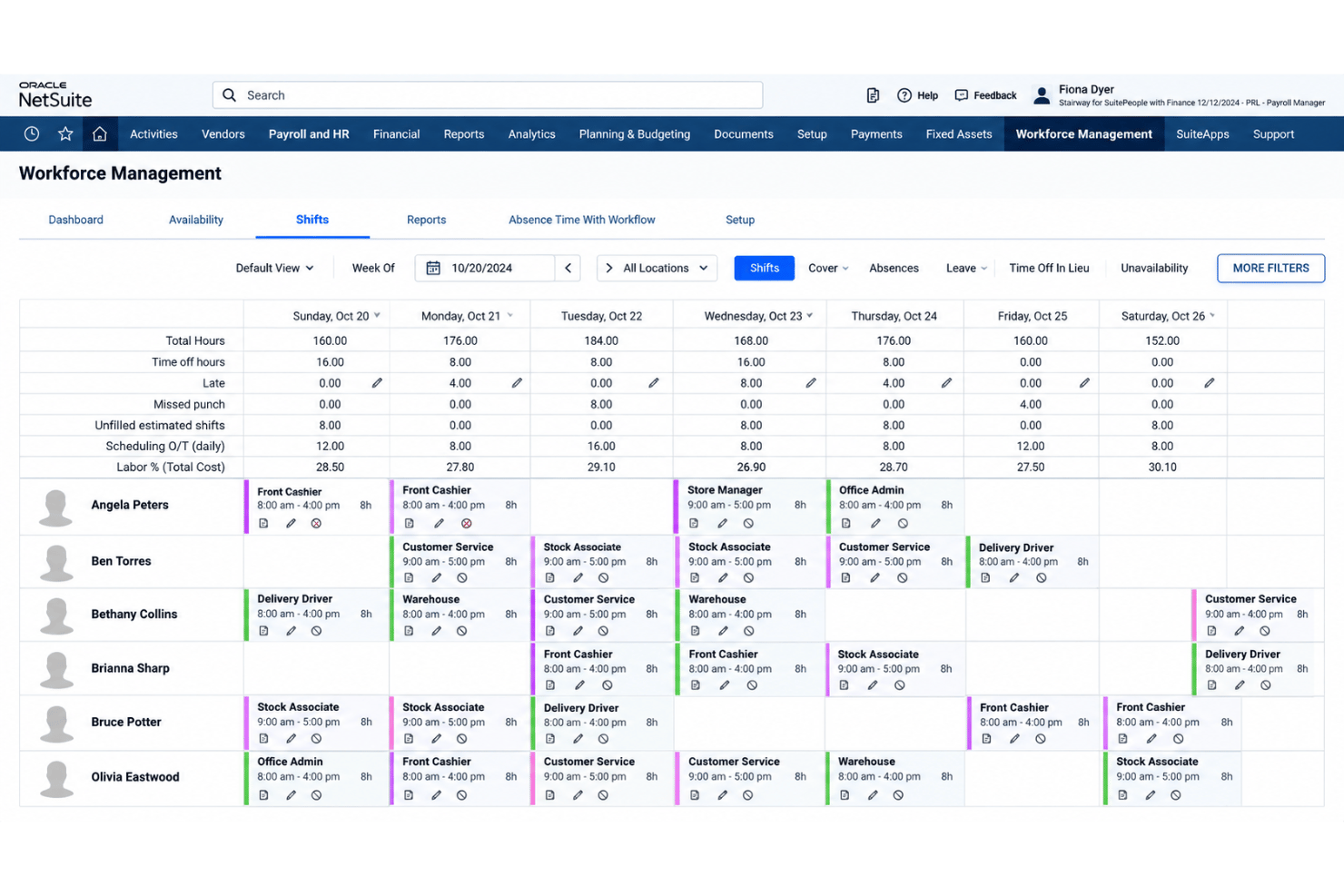This screenshot has height=896, width=1344.
Task: Open the recent records clock icon
Action: pyautogui.click(x=32, y=134)
